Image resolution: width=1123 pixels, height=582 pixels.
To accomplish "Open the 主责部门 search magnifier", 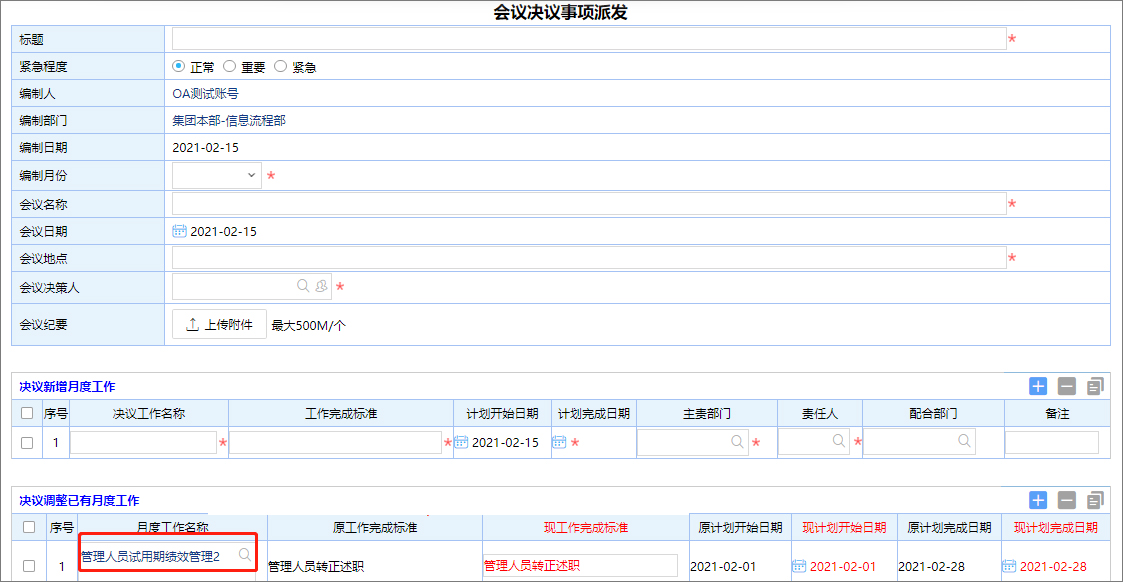I will (x=738, y=440).
